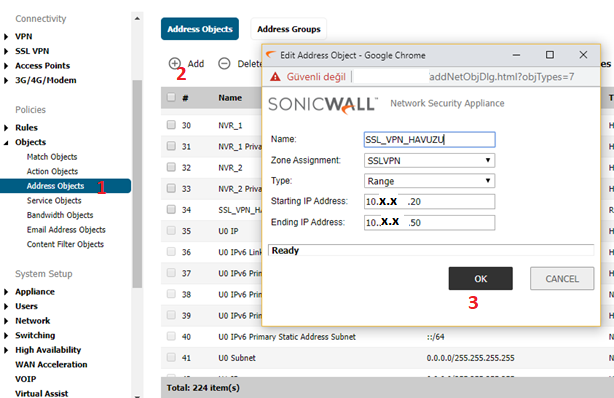
Task: Select Address Objects in the sidebar
Action: [x=65, y=186]
